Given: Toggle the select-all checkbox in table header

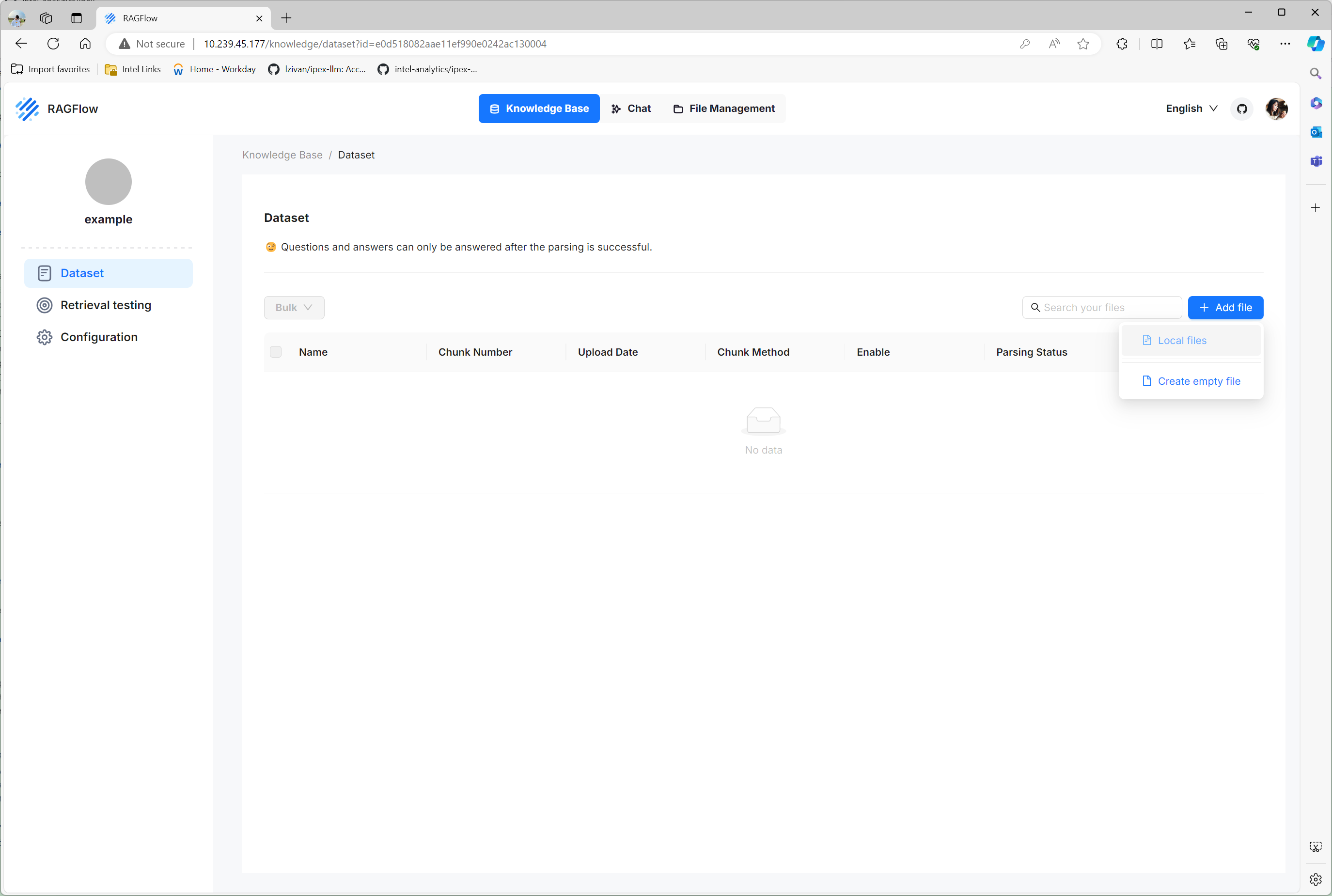Looking at the screenshot, I should pos(275,352).
